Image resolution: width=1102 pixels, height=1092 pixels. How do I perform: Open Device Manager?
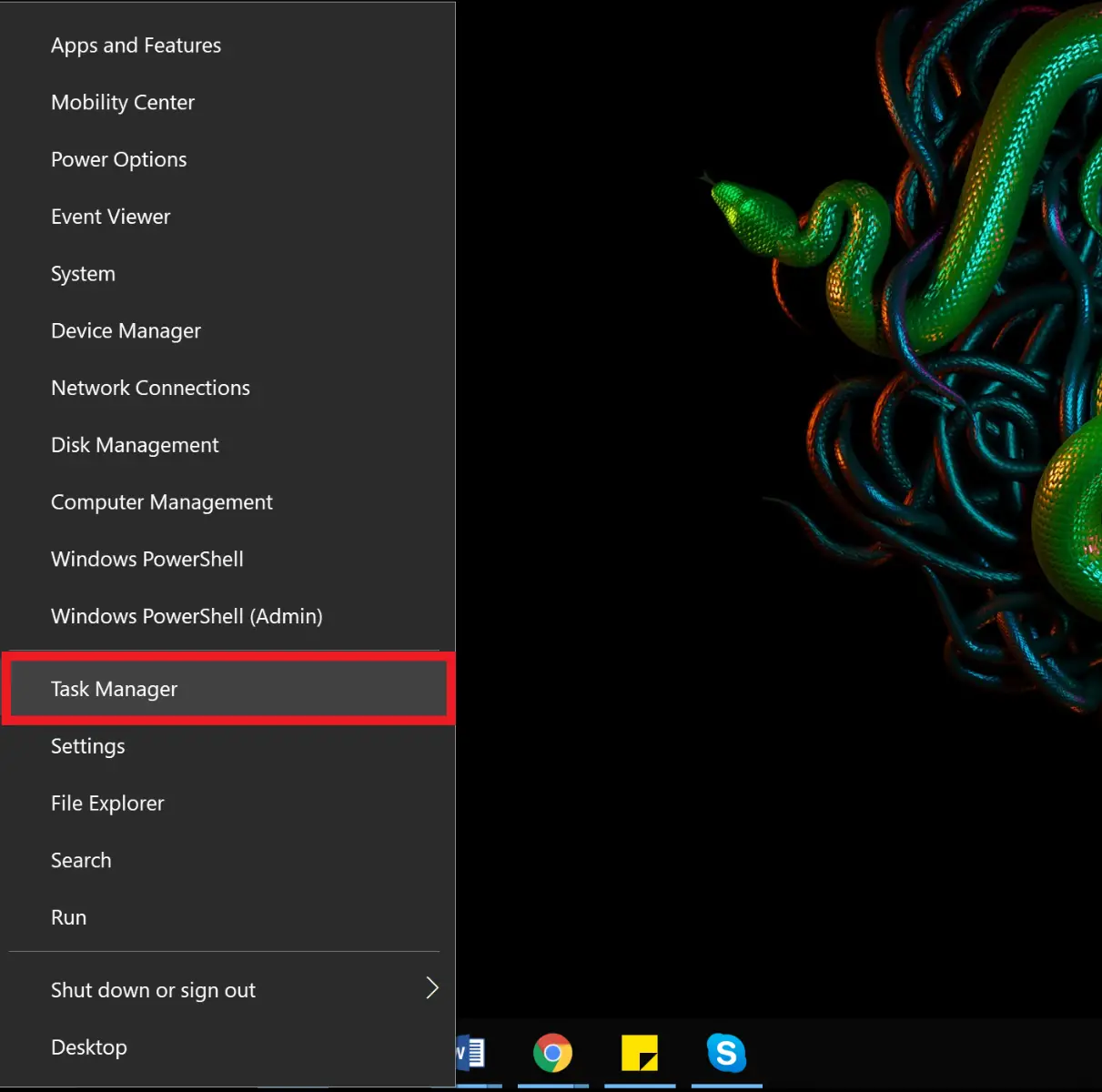tap(126, 330)
